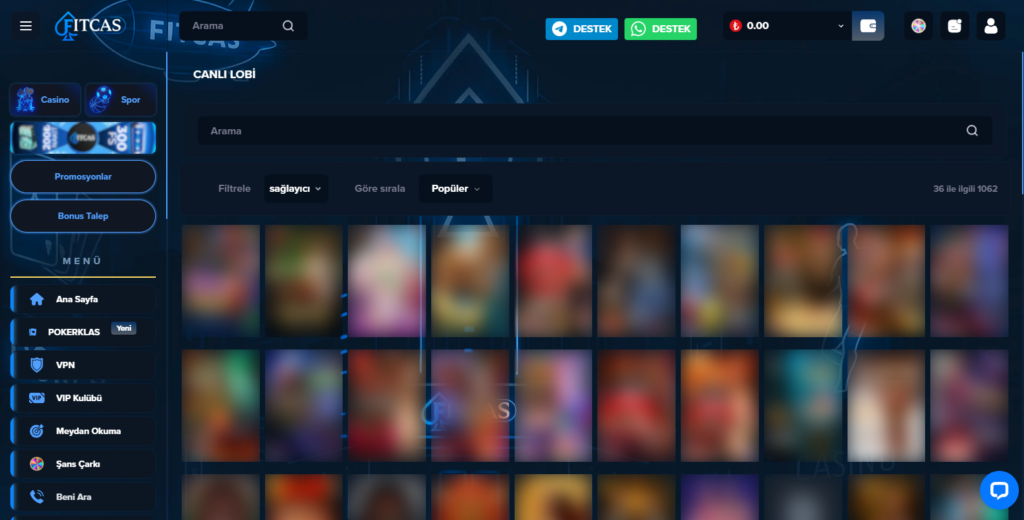1024x520 pixels.
Task: Open Ana Sayfa menu item
Action: [x=83, y=299]
